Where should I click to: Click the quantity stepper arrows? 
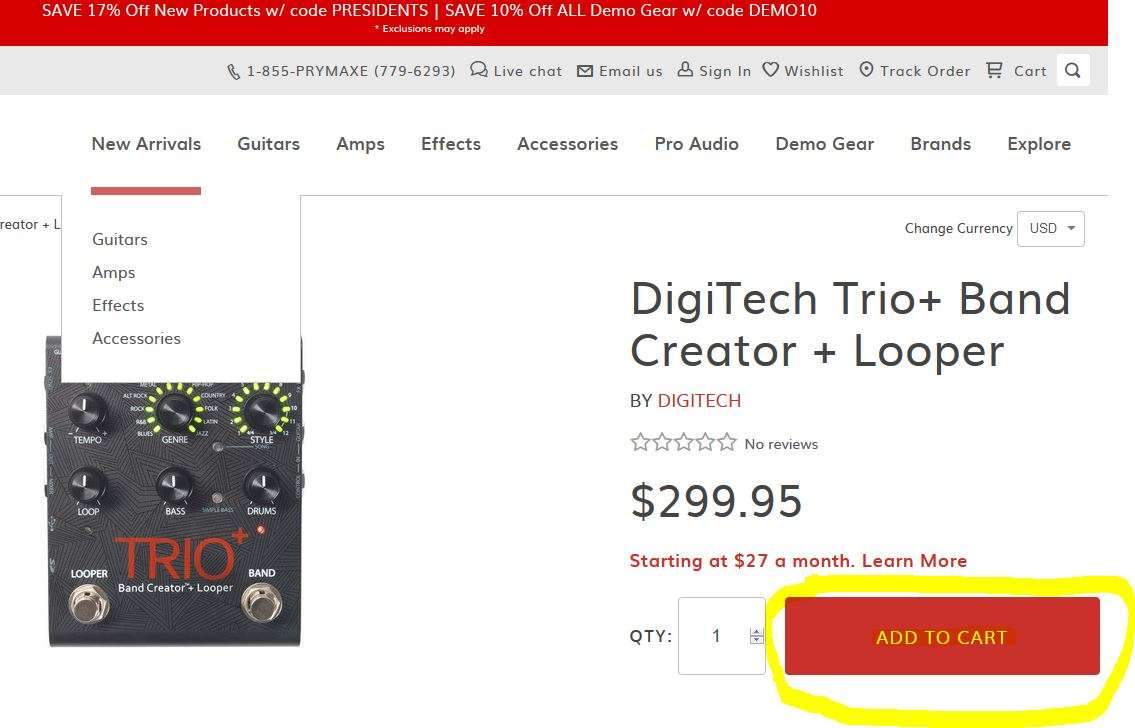756,636
